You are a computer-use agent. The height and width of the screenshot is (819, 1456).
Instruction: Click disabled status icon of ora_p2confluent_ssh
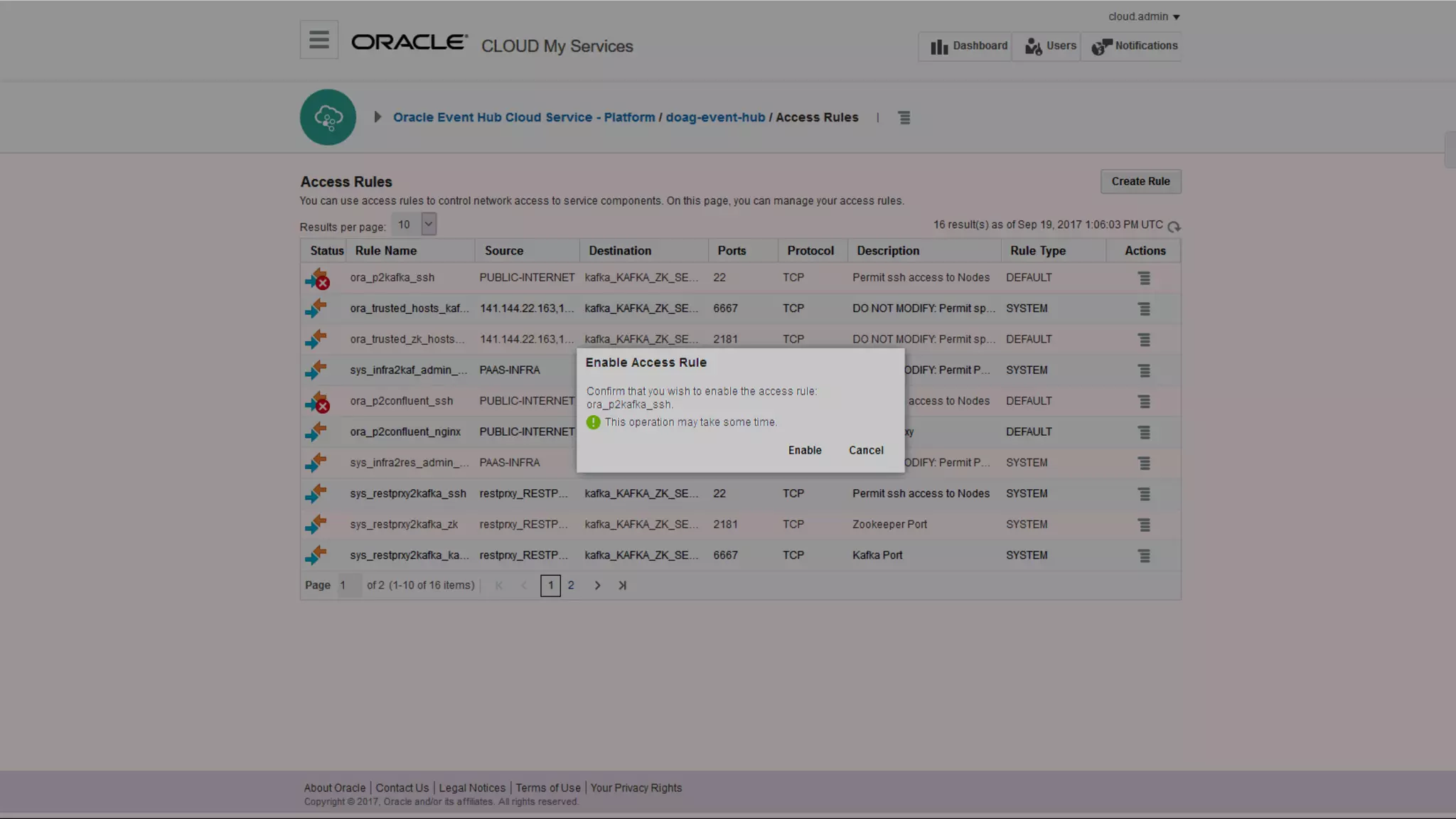(x=317, y=402)
